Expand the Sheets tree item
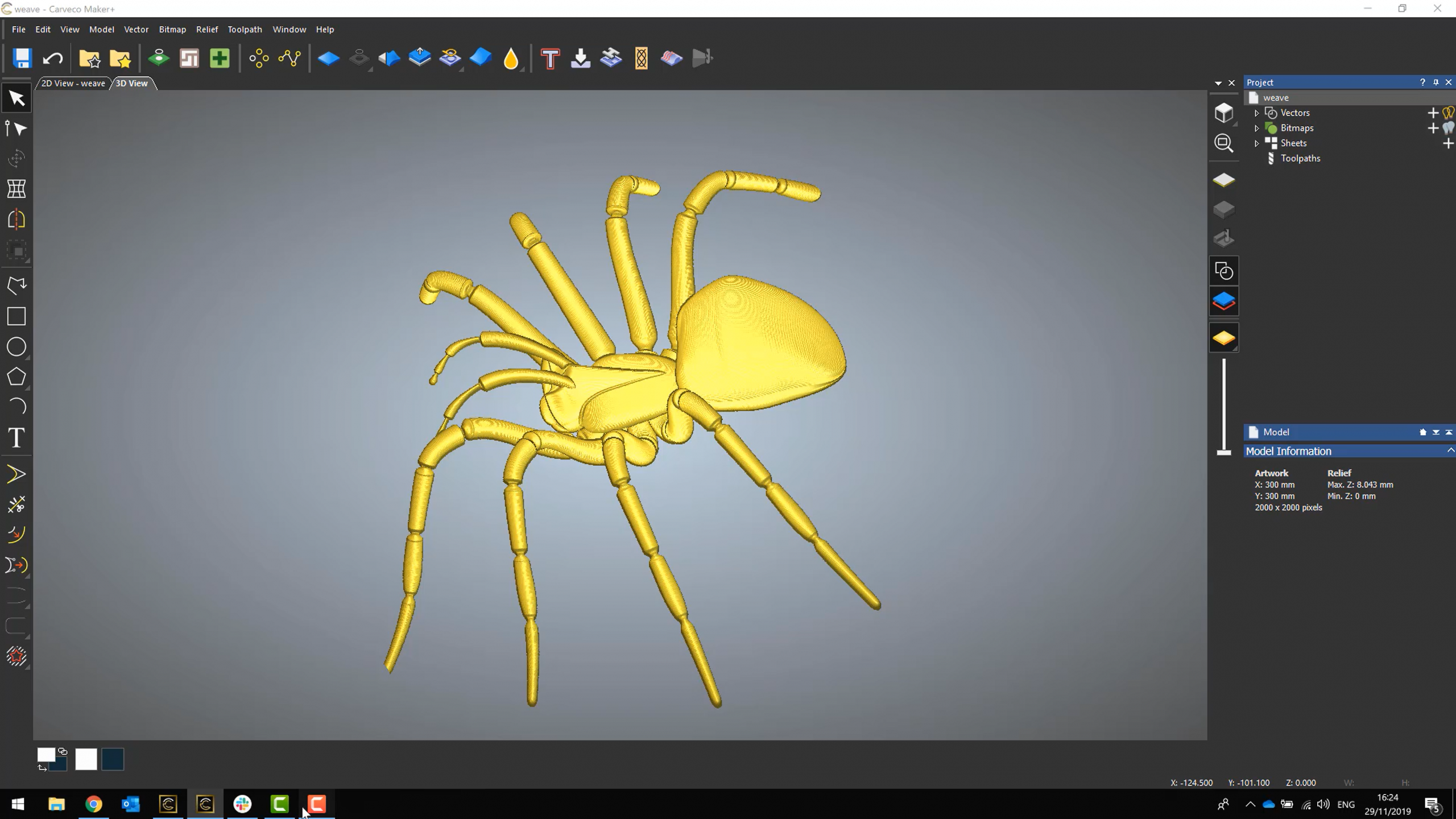The image size is (1456, 819). point(1257,143)
